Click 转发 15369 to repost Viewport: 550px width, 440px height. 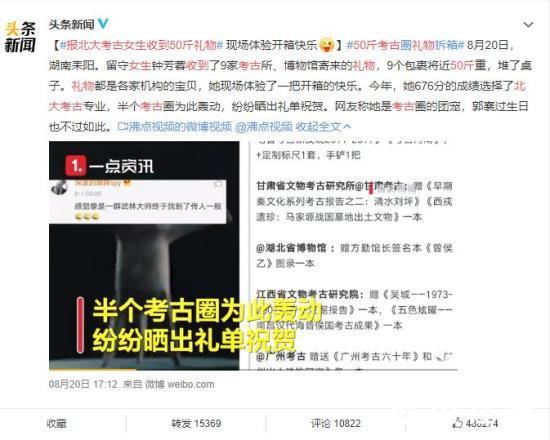(x=196, y=424)
